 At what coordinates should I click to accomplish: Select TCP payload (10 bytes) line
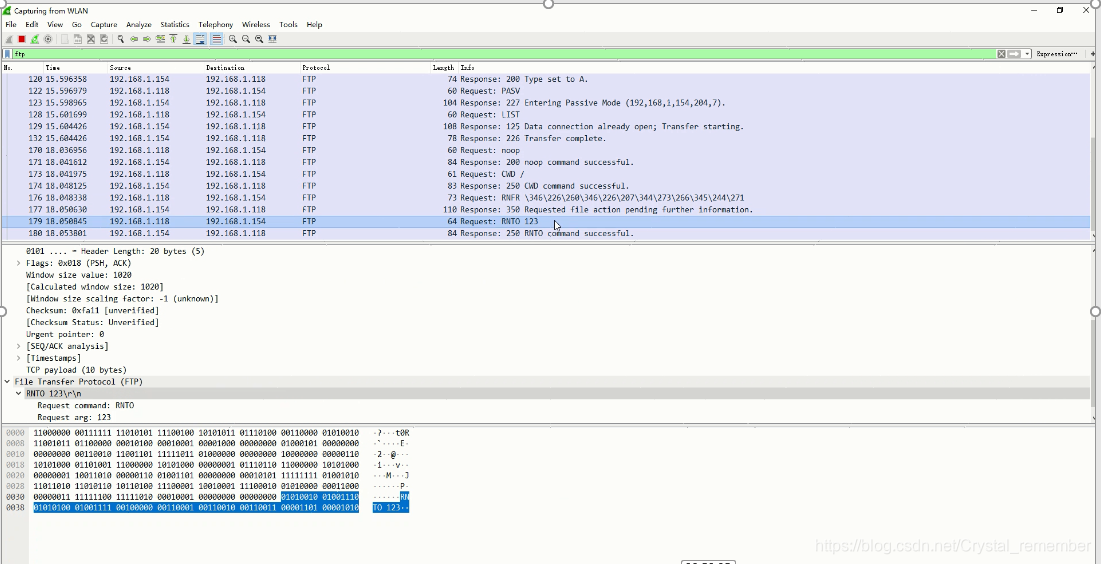click(x=77, y=370)
